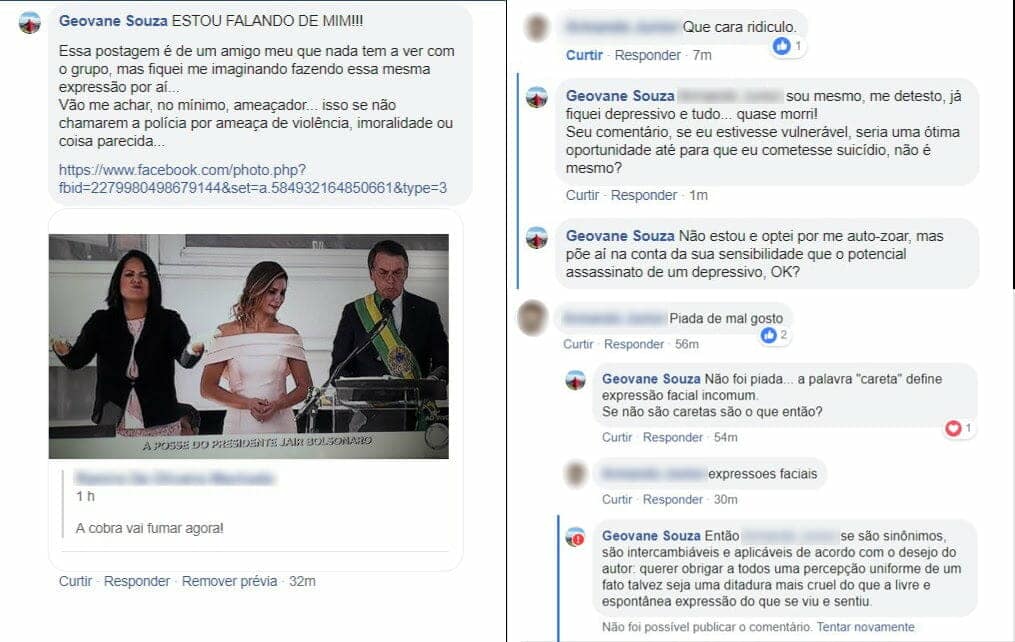Click 'Curtir' under the 'expressoes faciais' comment
The image size is (1015, 642).
tap(617, 500)
